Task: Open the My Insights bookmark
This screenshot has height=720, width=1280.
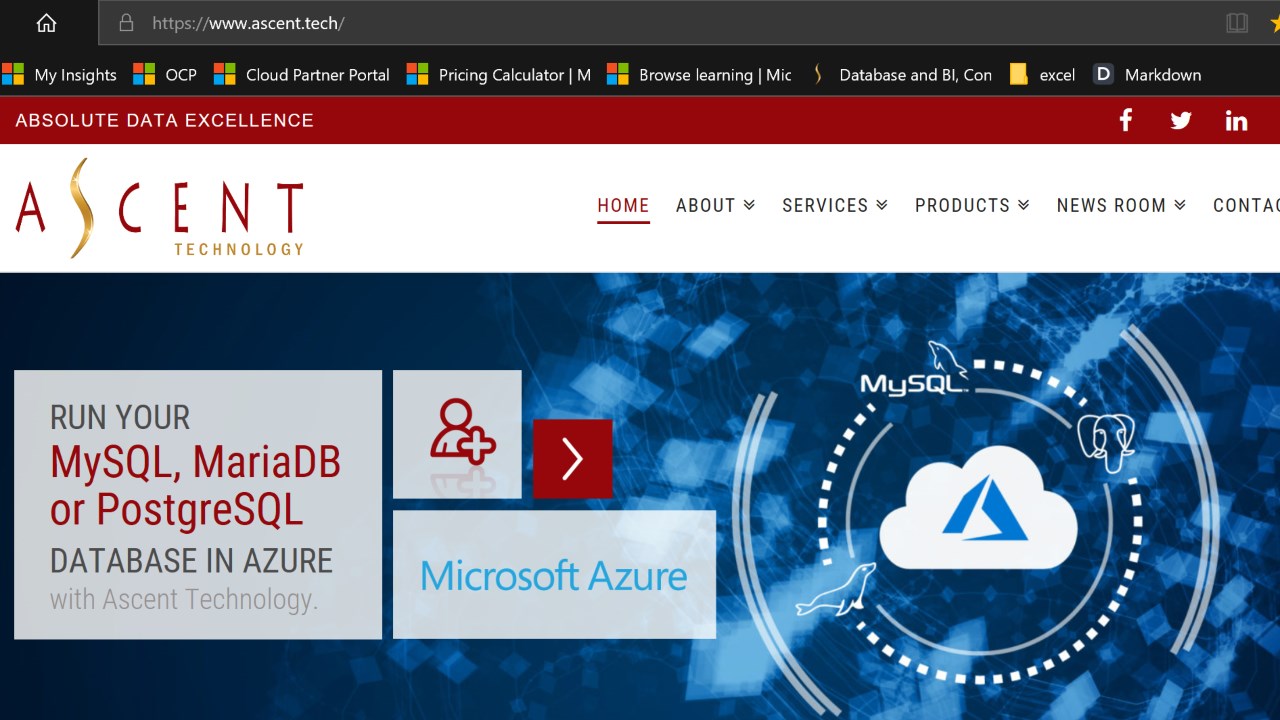Action: (59, 74)
